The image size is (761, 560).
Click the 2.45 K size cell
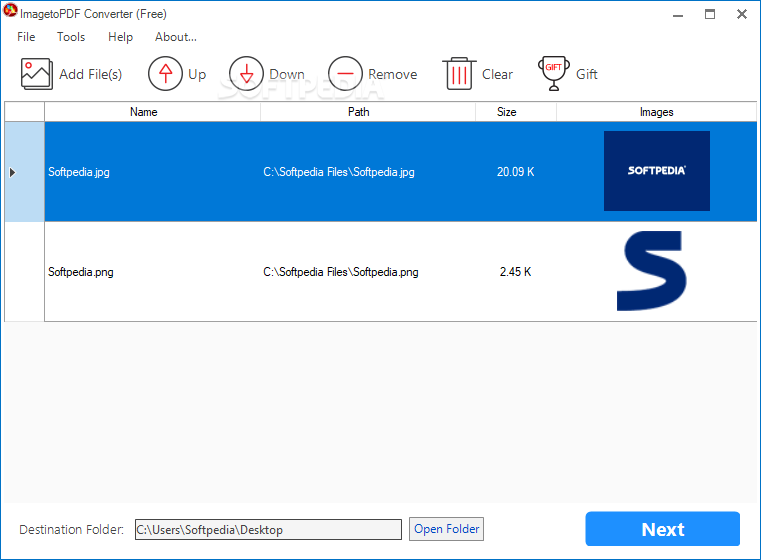pyautogui.click(x=516, y=272)
